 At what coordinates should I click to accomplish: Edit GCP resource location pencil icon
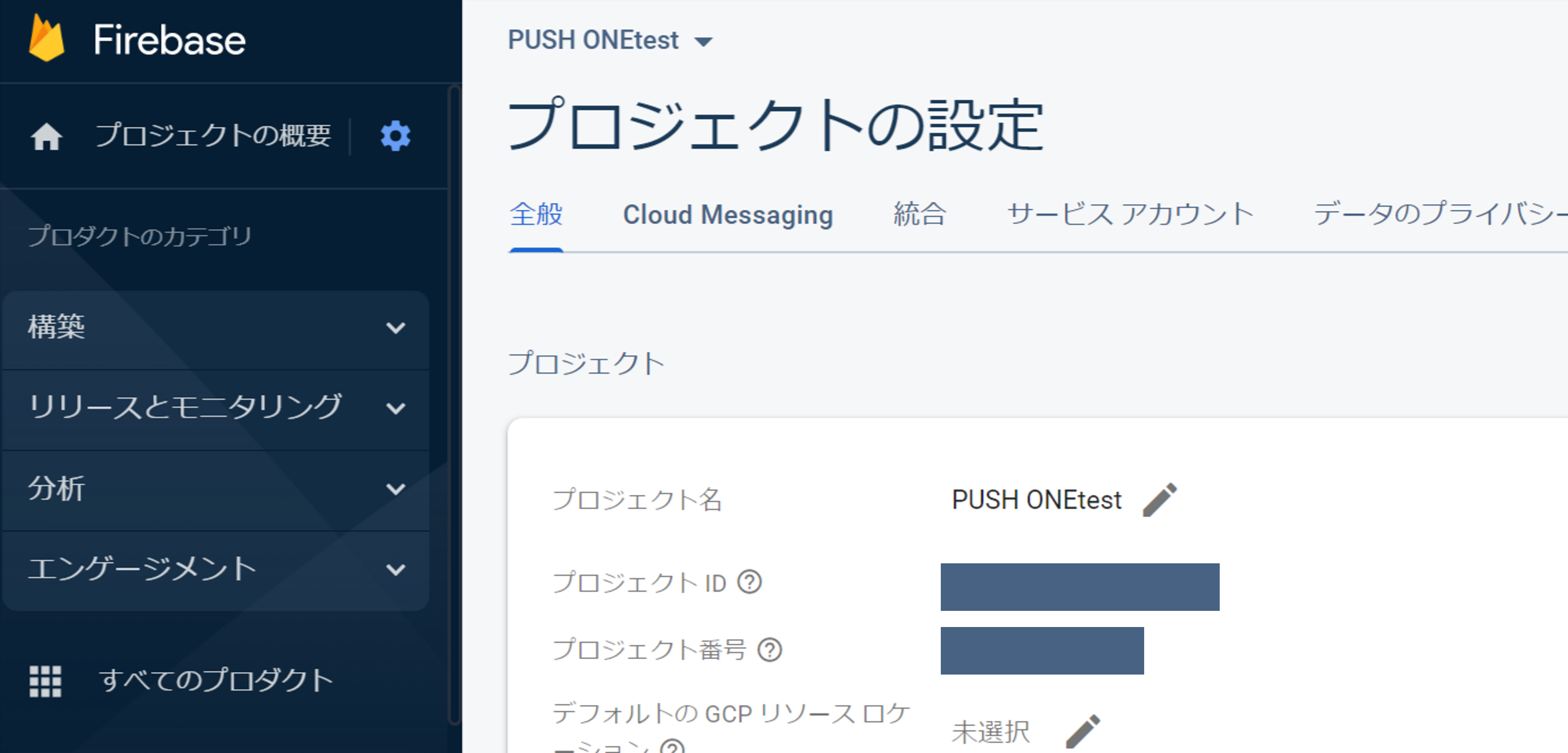click(x=1083, y=731)
